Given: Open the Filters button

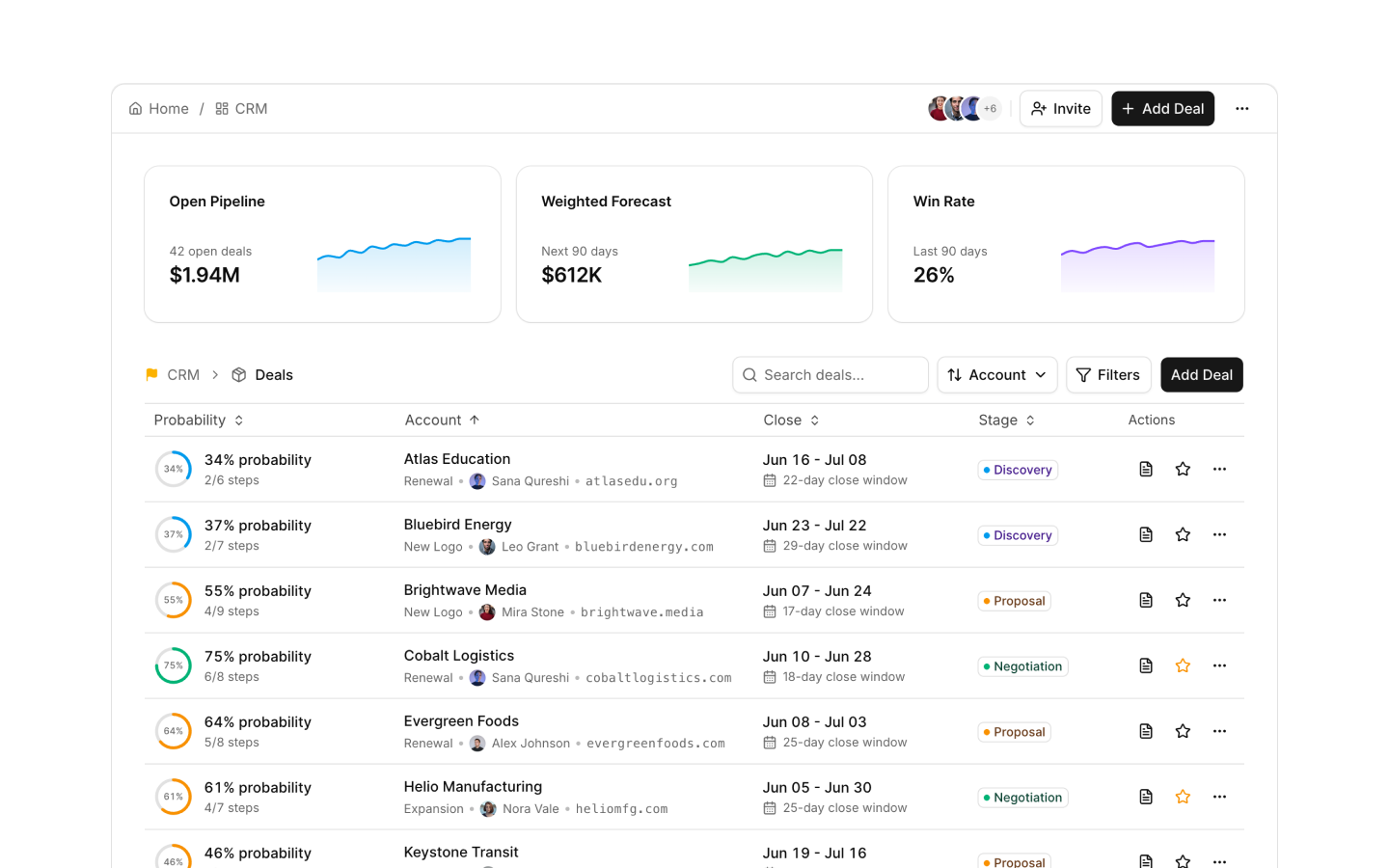Looking at the screenshot, I should point(1108,375).
